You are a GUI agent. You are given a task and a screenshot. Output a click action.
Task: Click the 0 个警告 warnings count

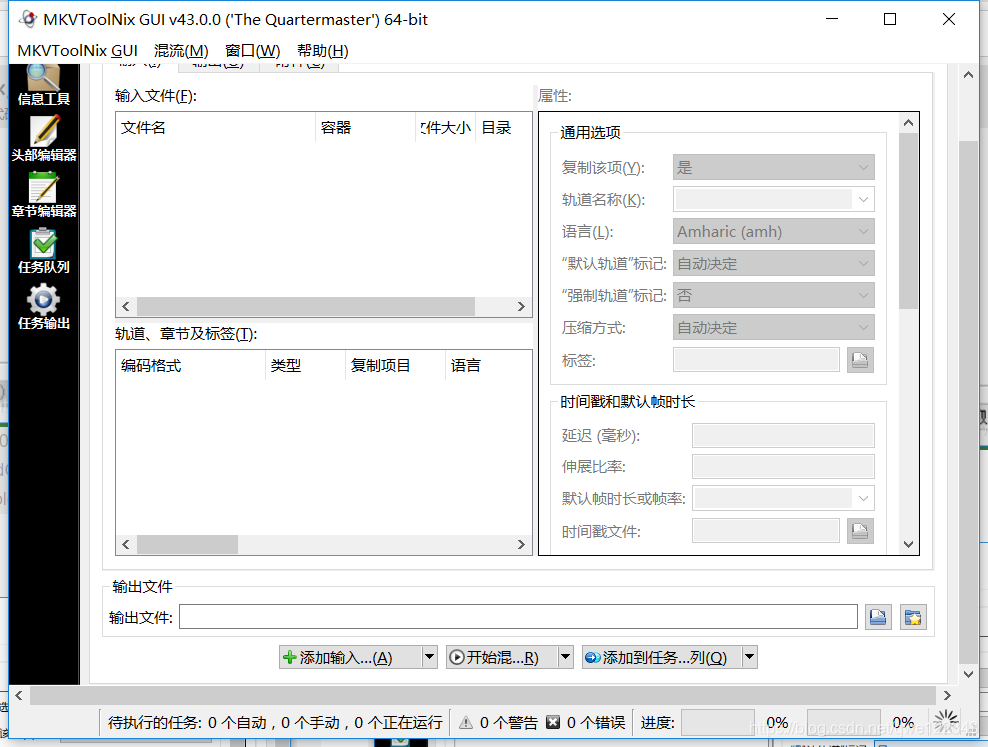[508, 722]
